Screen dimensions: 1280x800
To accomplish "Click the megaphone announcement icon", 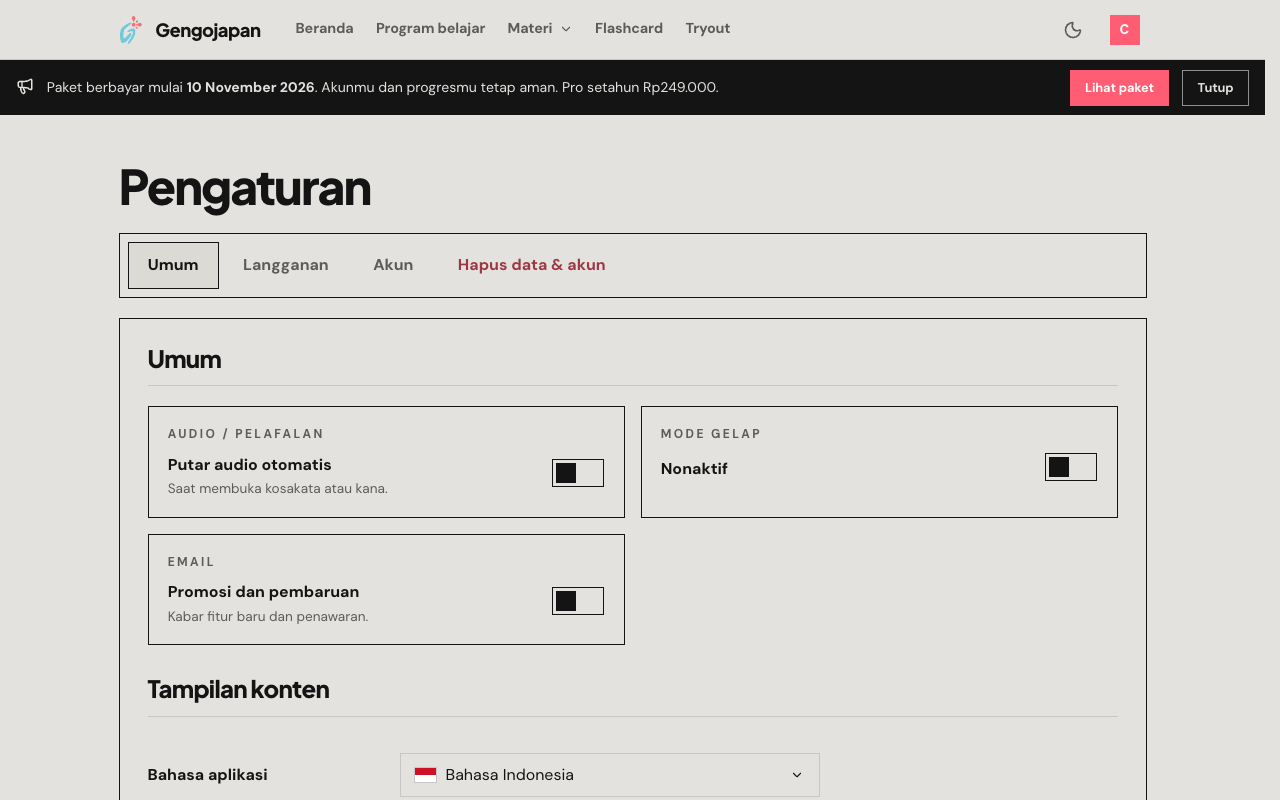I will point(25,87).
